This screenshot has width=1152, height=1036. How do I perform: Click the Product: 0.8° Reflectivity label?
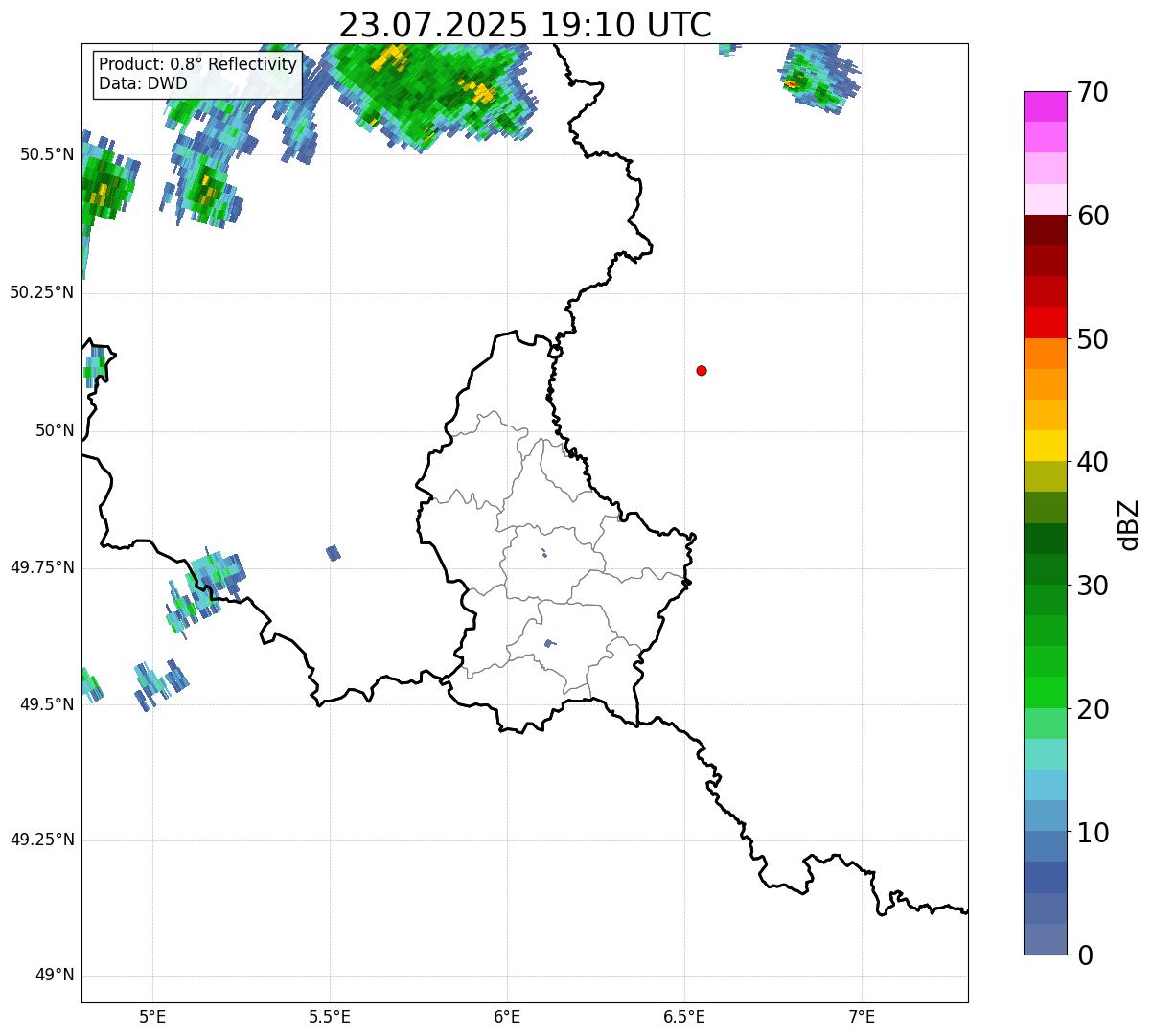point(198,64)
